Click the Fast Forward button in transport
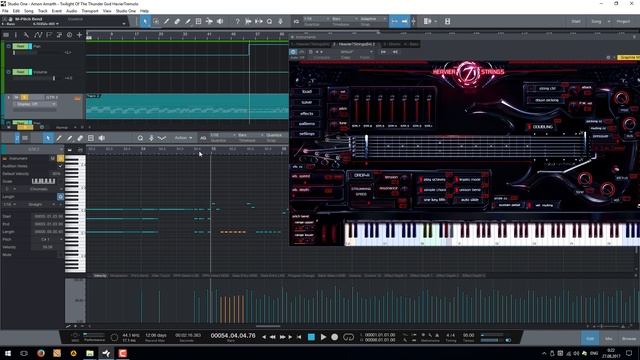 [282, 337]
